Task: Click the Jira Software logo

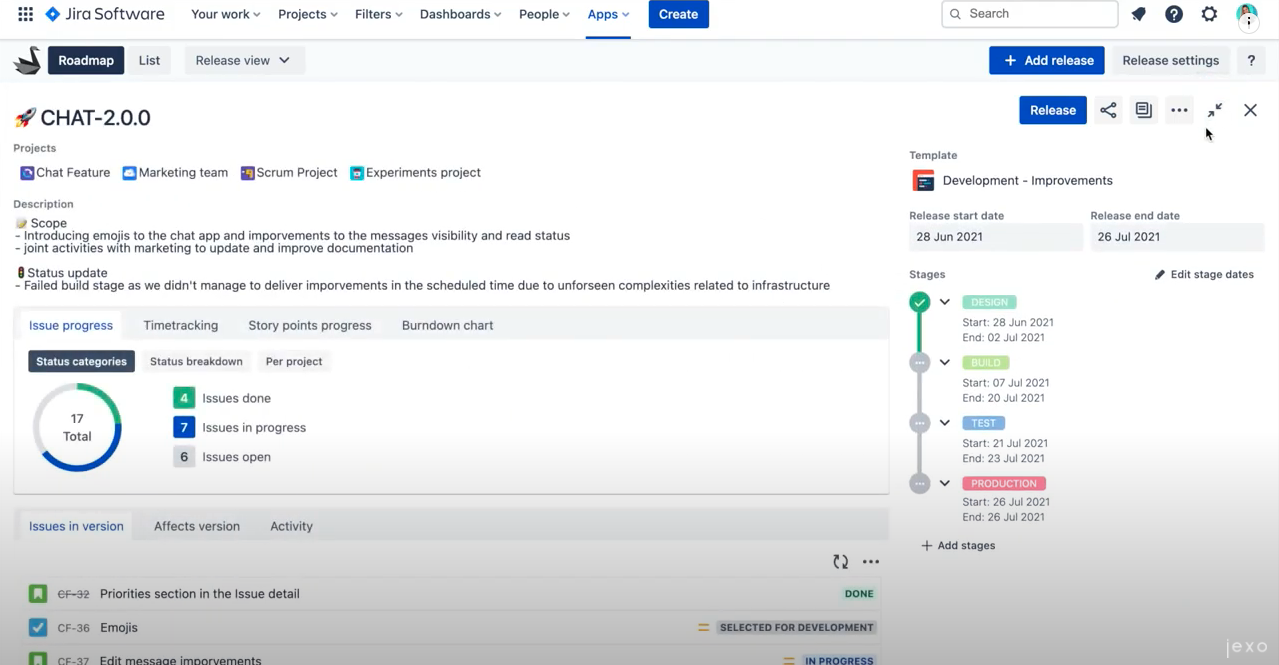Action: click(105, 14)
